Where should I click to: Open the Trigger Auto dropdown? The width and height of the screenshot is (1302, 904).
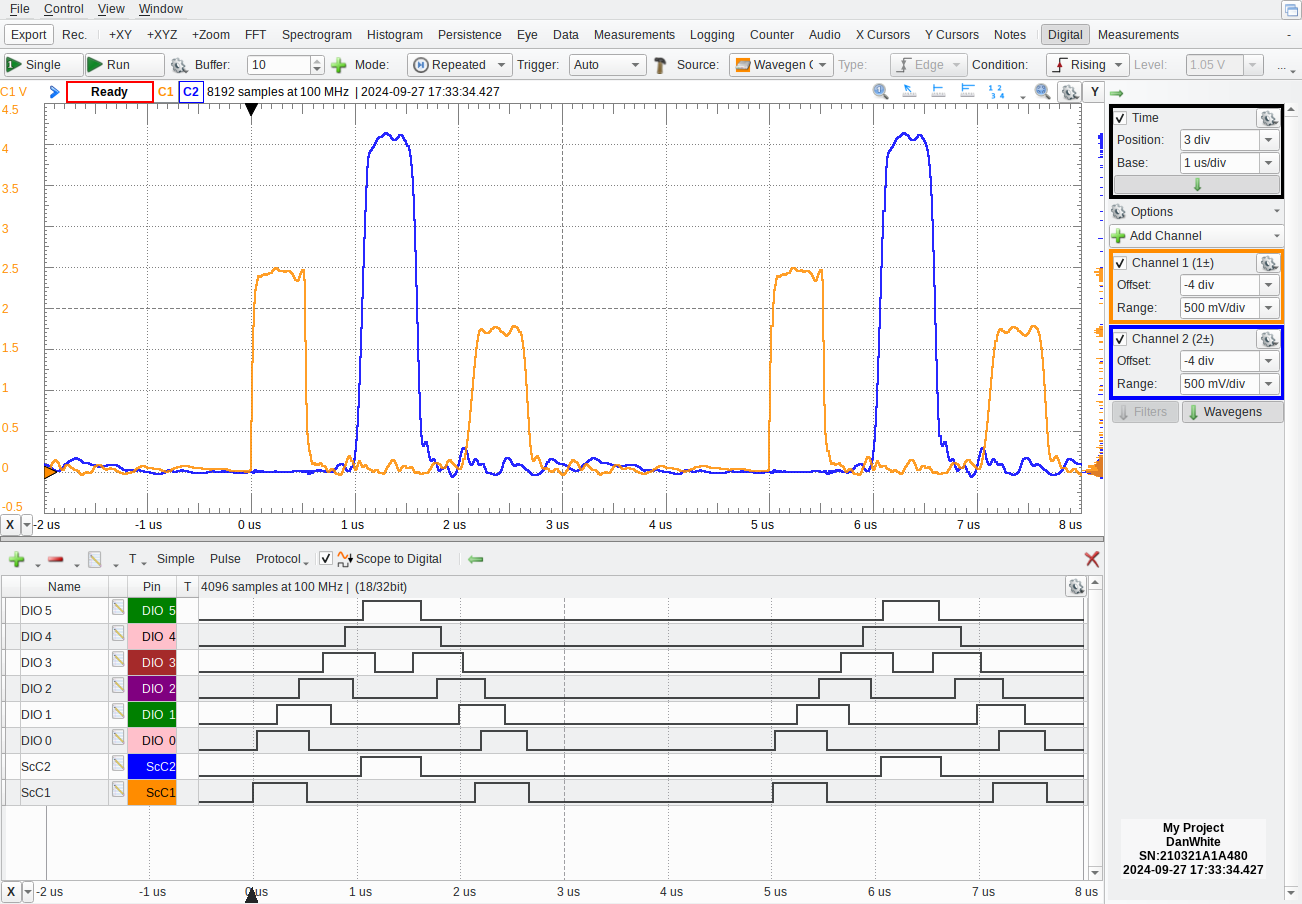[x=607, y=65]
